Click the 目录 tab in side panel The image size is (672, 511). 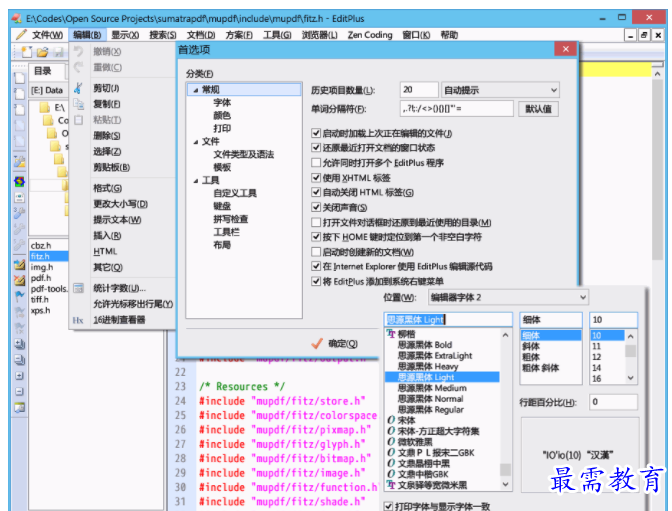click(x=43, y=71)
